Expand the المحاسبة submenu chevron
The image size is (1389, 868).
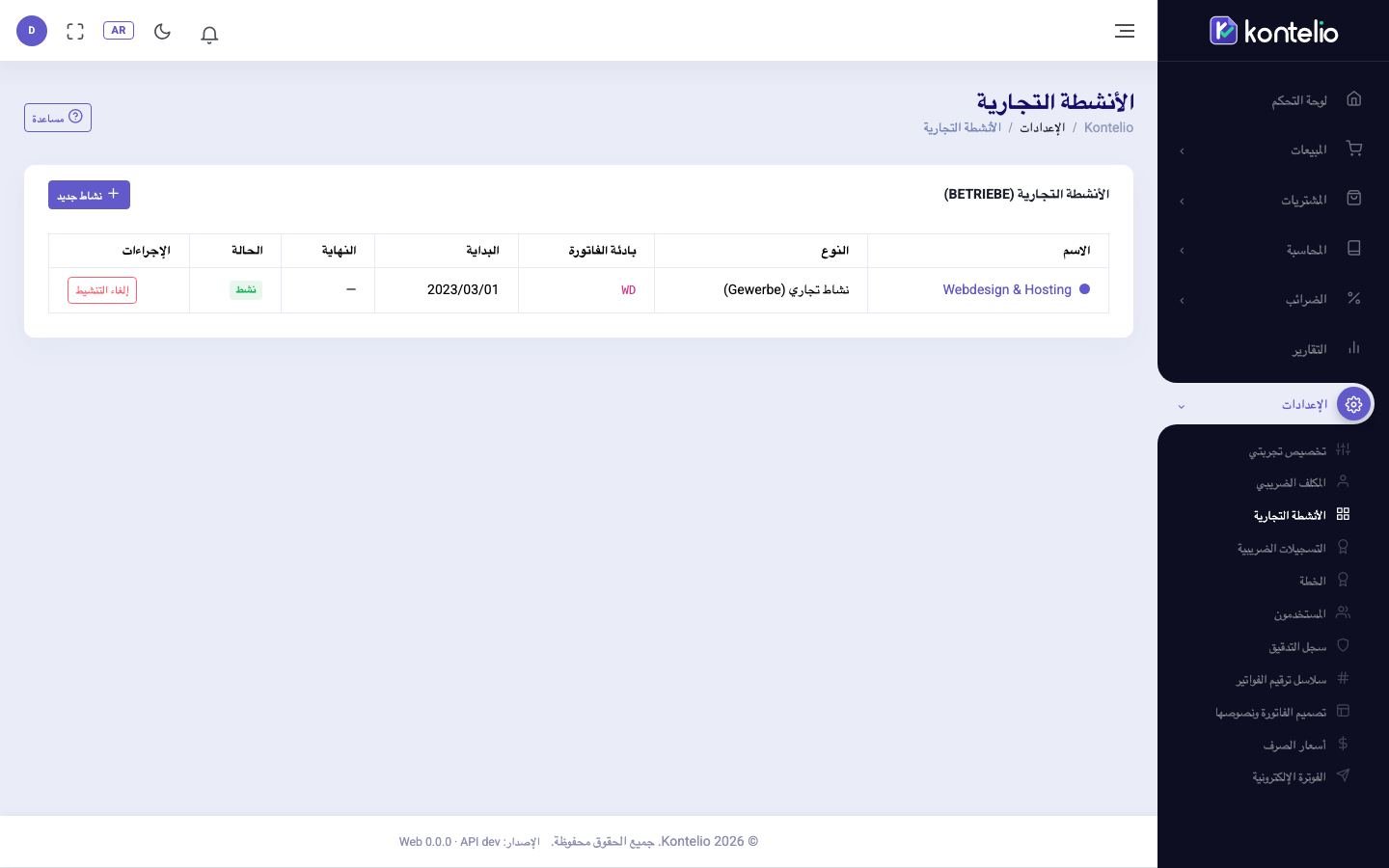click(1182, 251)
